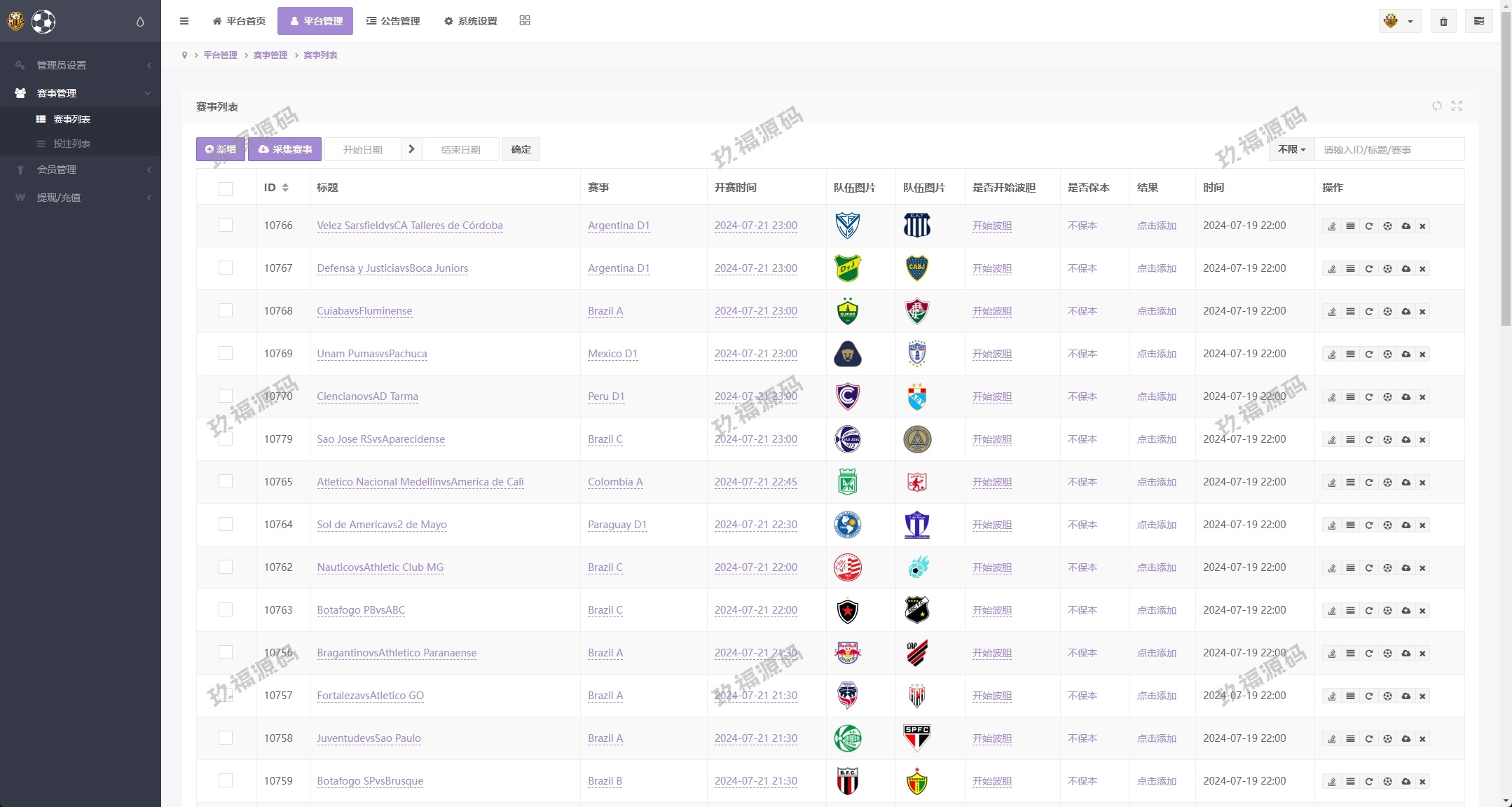Toggle select-all checkbox in table header
Image resolution: width=1512 pixels, height=807 pixels.
pyautogui.click(x=226, y=188)
